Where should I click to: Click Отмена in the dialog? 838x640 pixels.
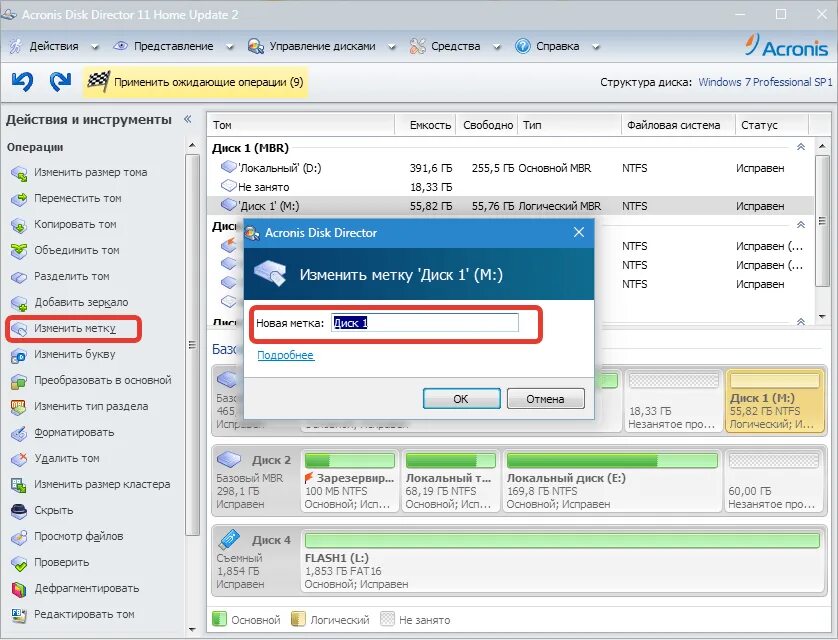[x=545, y=399]
